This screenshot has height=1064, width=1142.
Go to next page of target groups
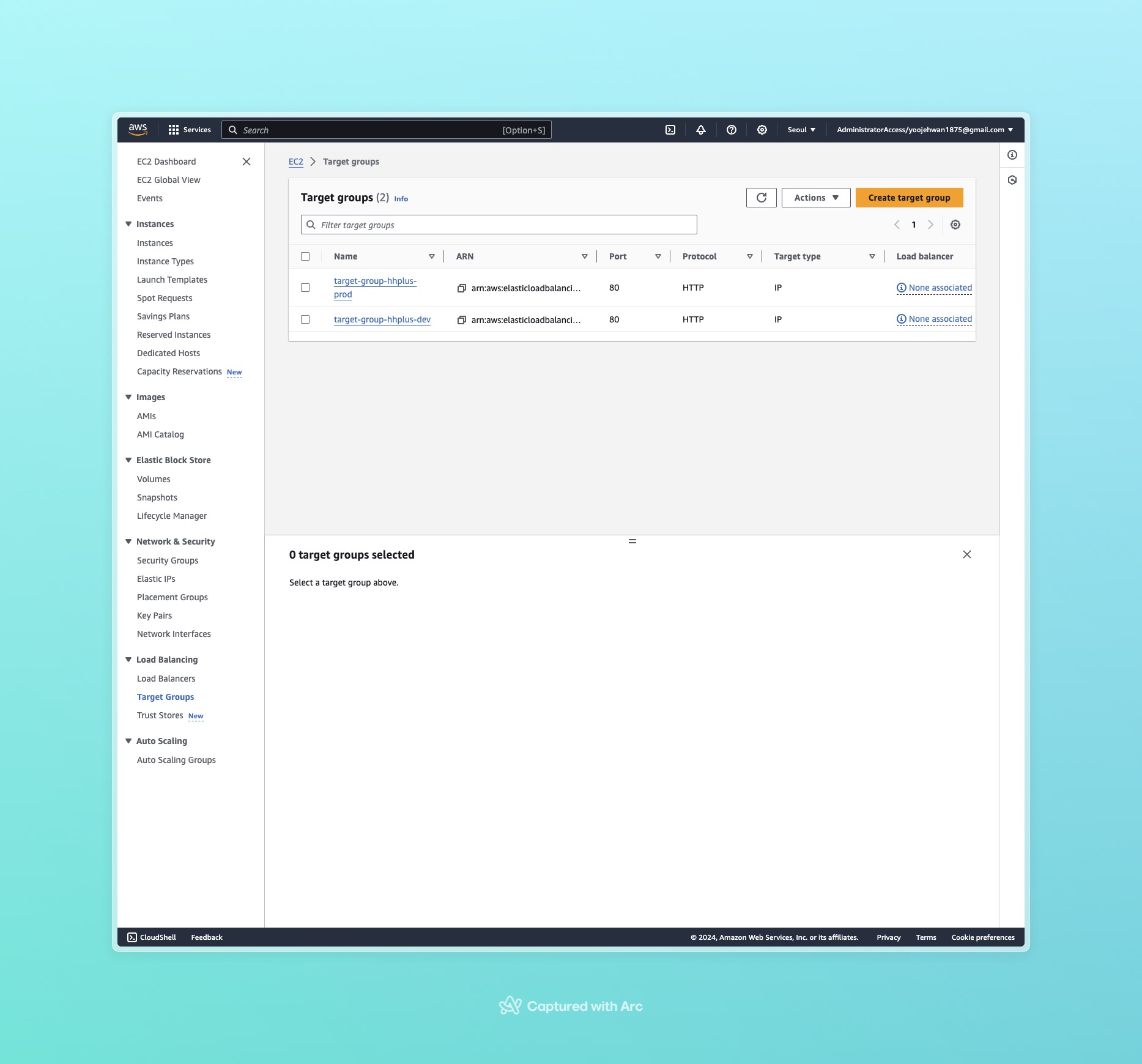coord(931,225)
